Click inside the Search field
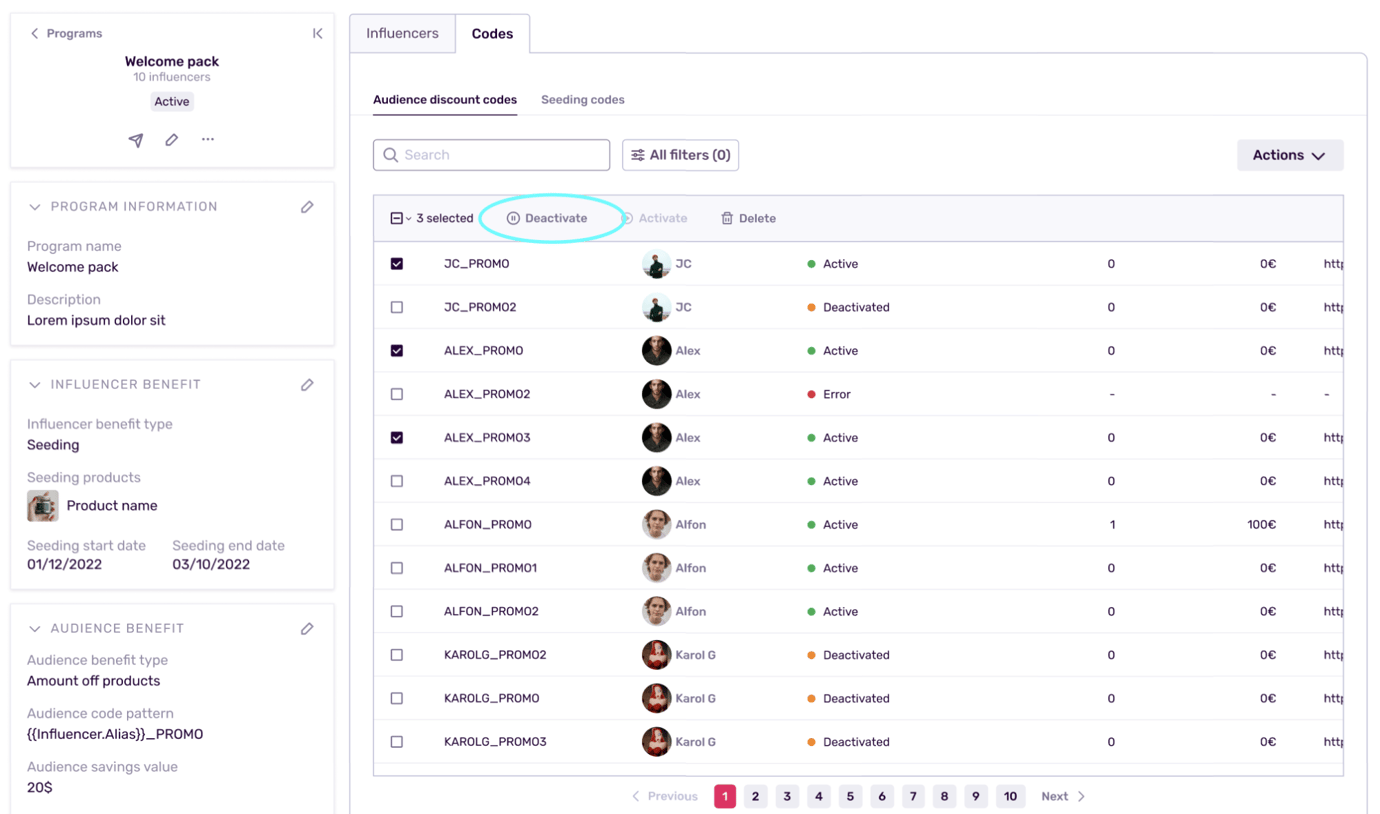 [x=490, y=155]
